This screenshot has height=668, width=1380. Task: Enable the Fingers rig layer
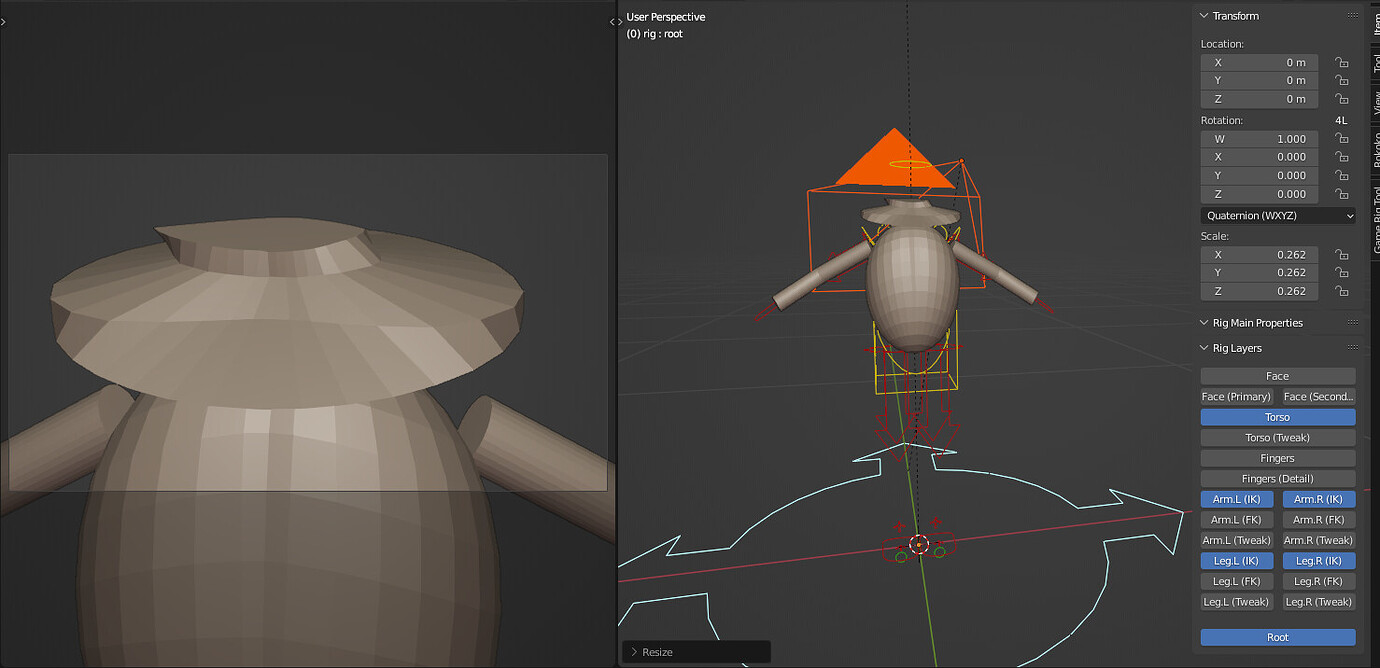click(1278, 458)
